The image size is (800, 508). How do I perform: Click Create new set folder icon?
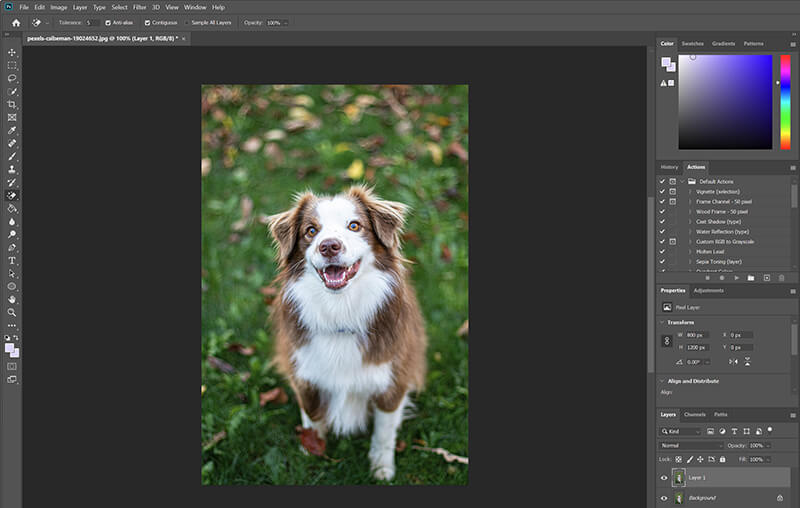click(x=751, y=278)
